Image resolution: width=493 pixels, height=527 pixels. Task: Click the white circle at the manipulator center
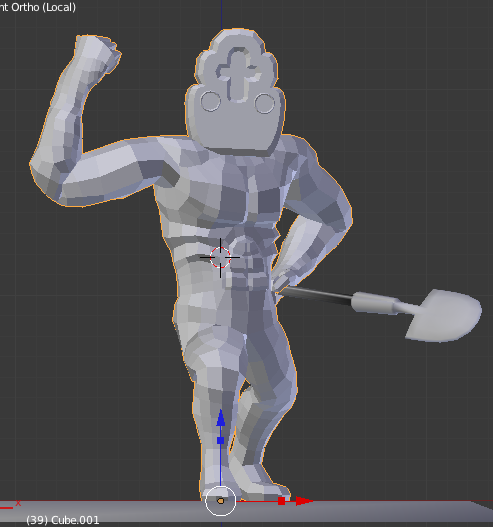220,501
